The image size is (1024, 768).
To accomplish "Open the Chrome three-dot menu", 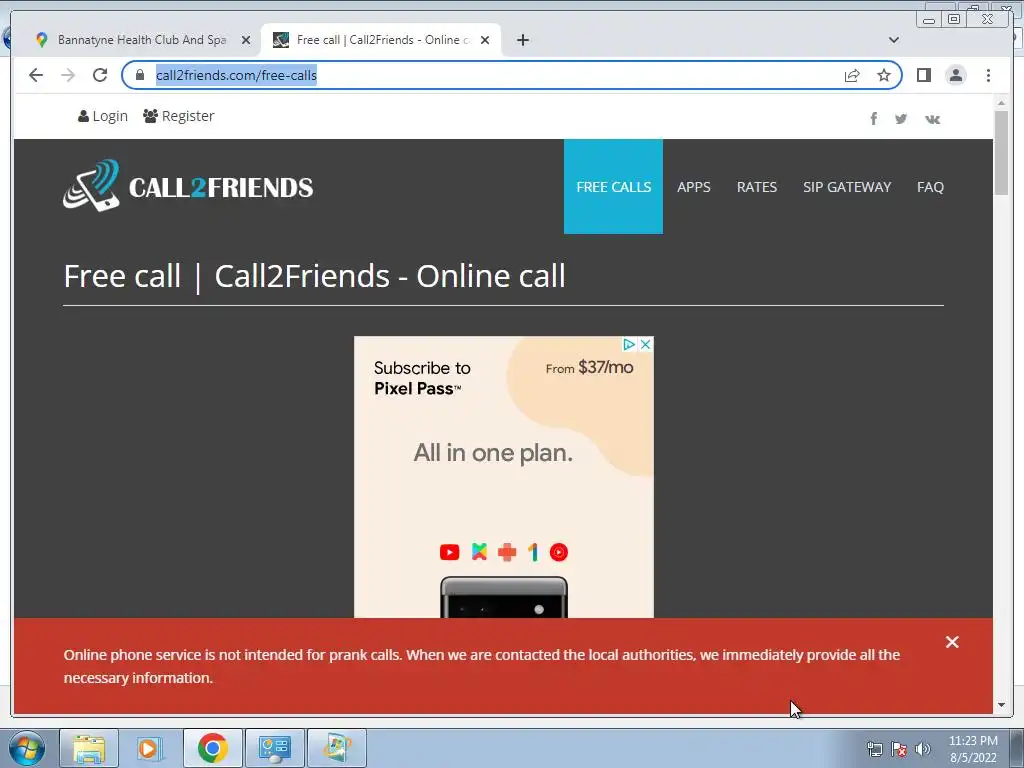I will (988, 75).
